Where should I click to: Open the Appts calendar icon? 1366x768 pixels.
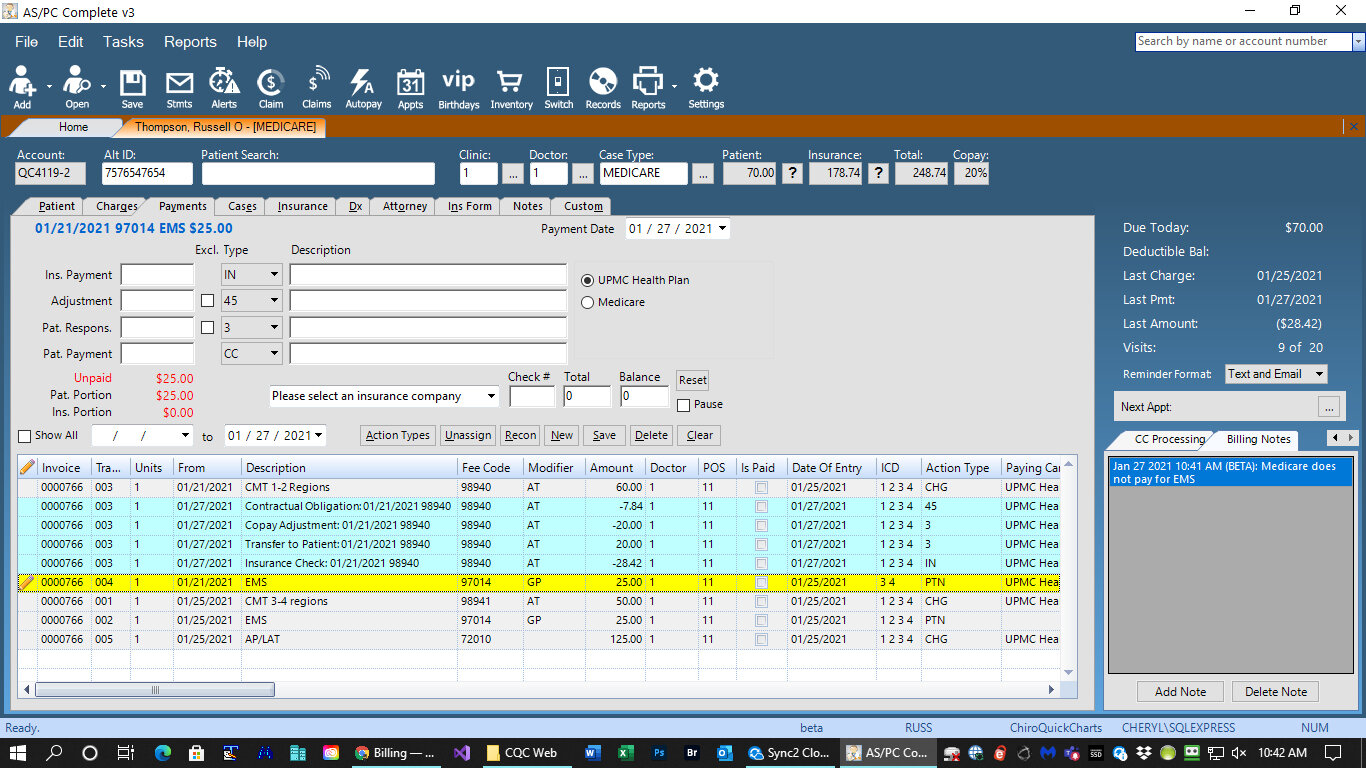point(410,88)
